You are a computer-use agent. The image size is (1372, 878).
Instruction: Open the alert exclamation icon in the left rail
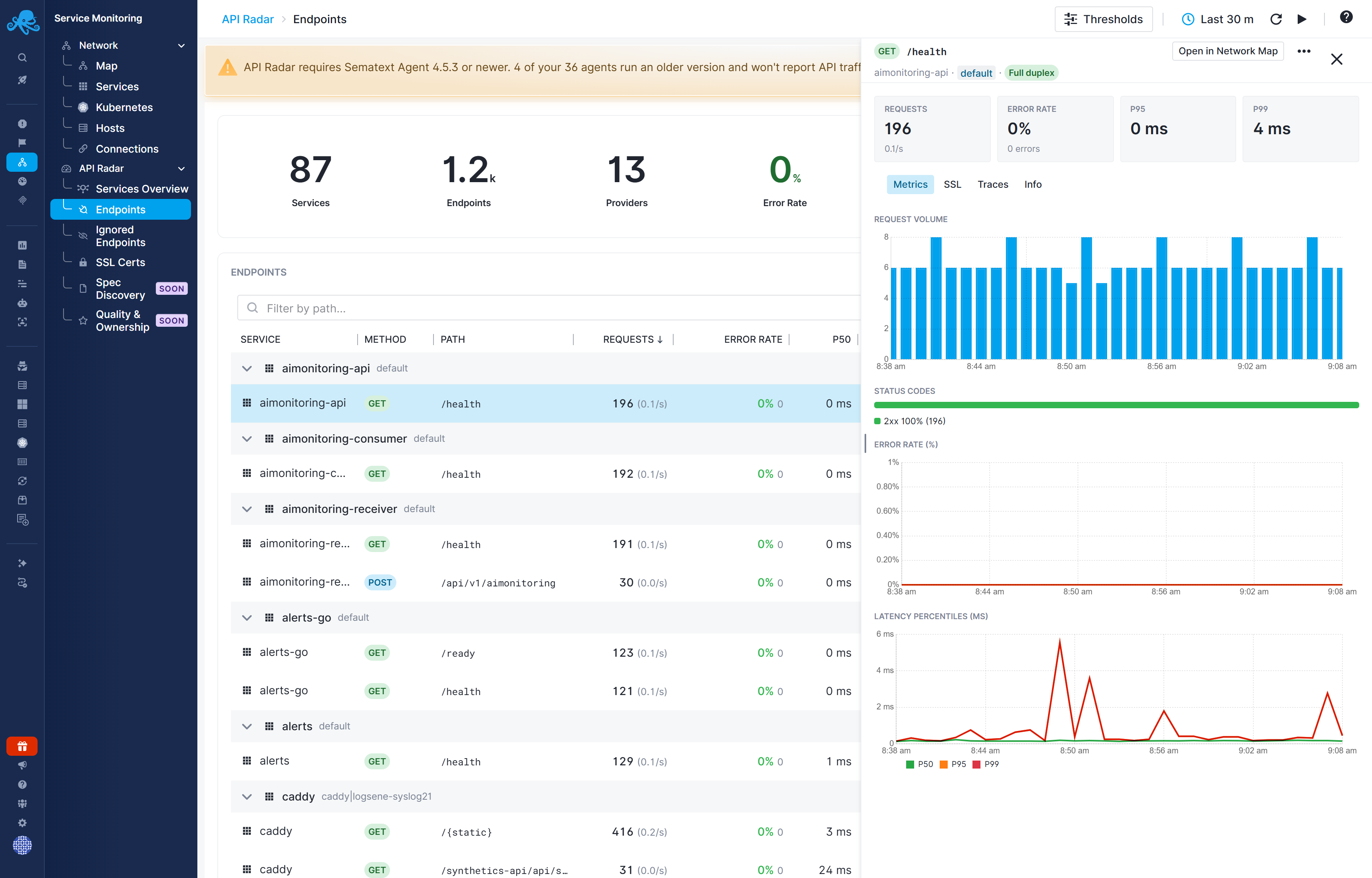22,124
